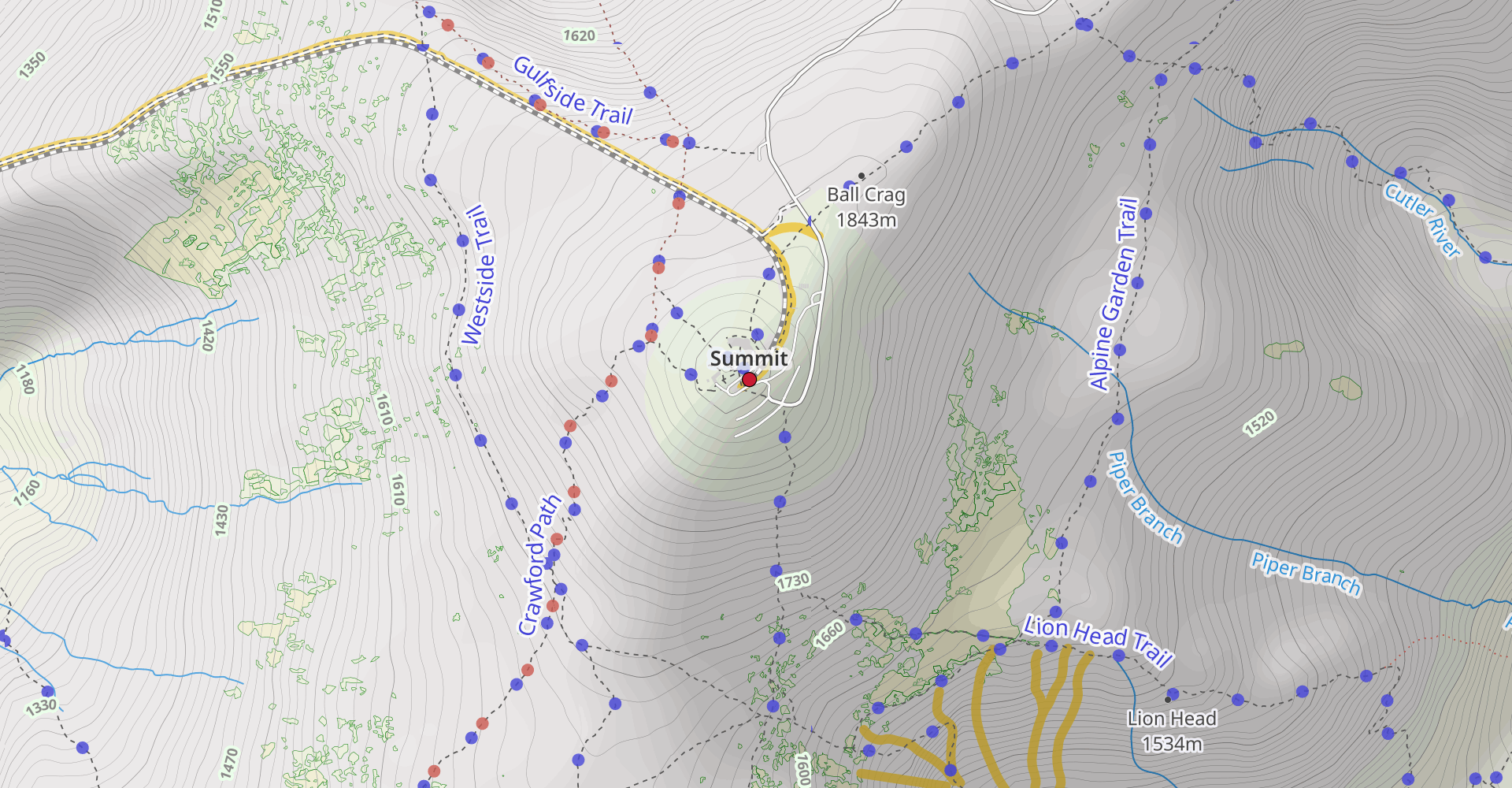The width and height of the screenshot is (1512, 788).
Task: Click the "1420" contour elevation label
Action: pyautogui.click(x=207, y=335)
